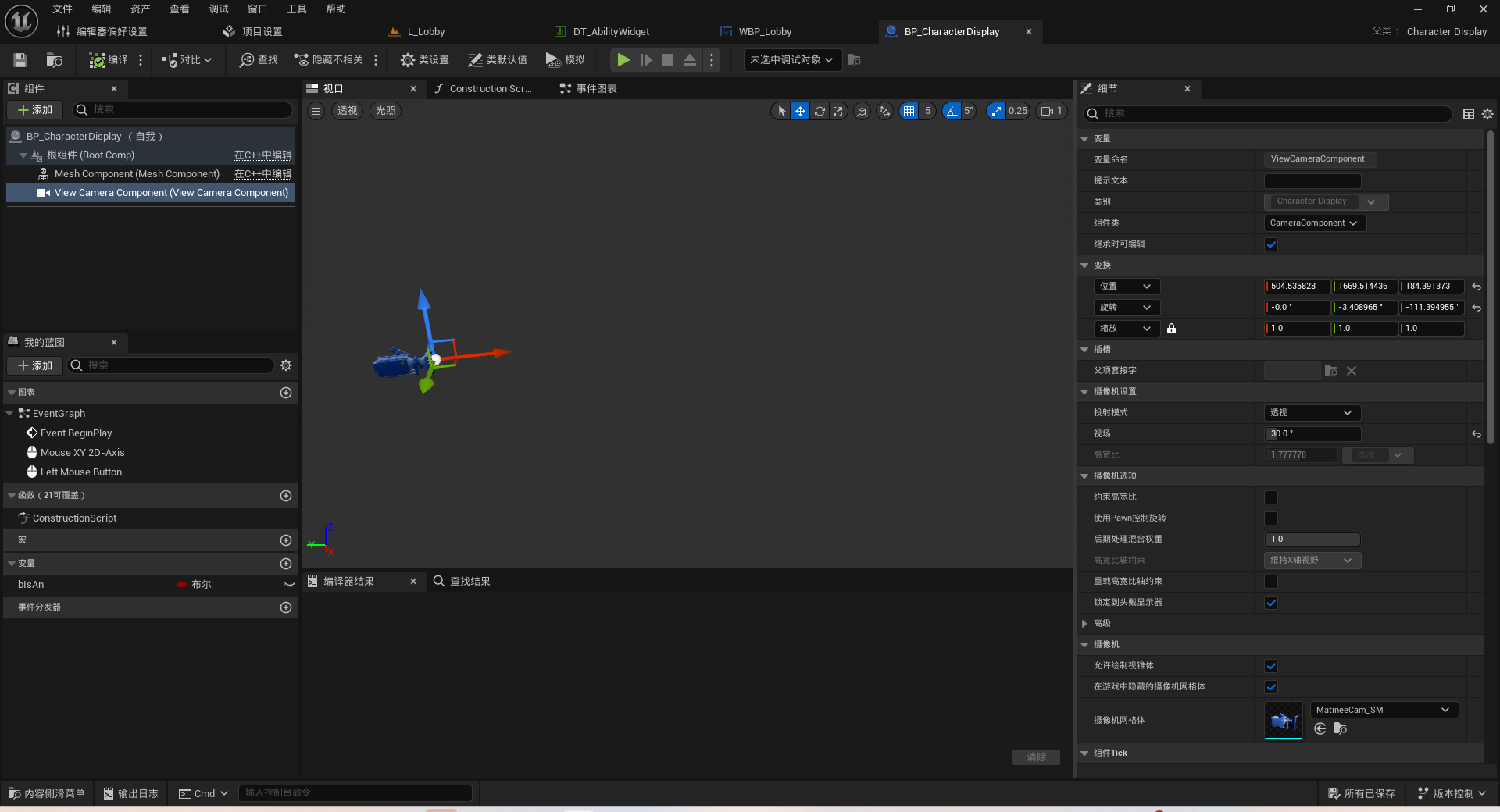Open My Blueprint panel settings gear
This screenshot has height=812, width=1500.
(x=286, y=365)
